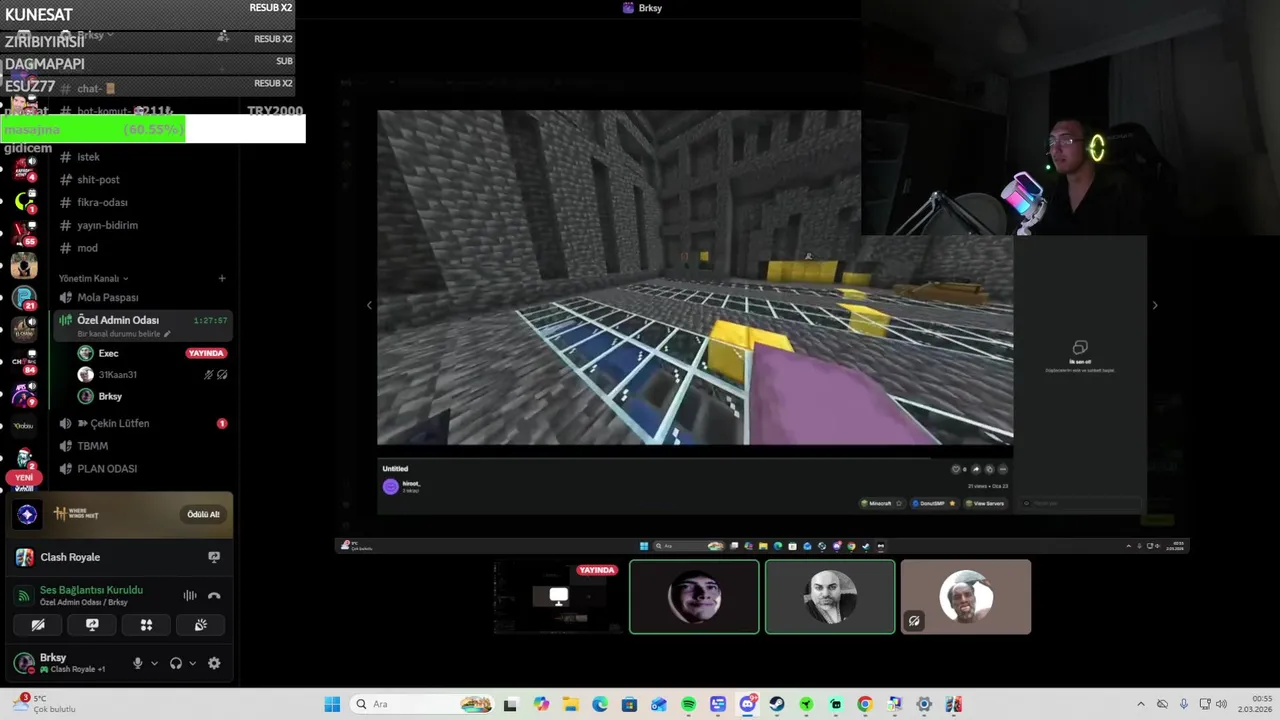Open File Explorer from the taskbar
This screenshot has height=720, width=1280.
pos(570,704)
